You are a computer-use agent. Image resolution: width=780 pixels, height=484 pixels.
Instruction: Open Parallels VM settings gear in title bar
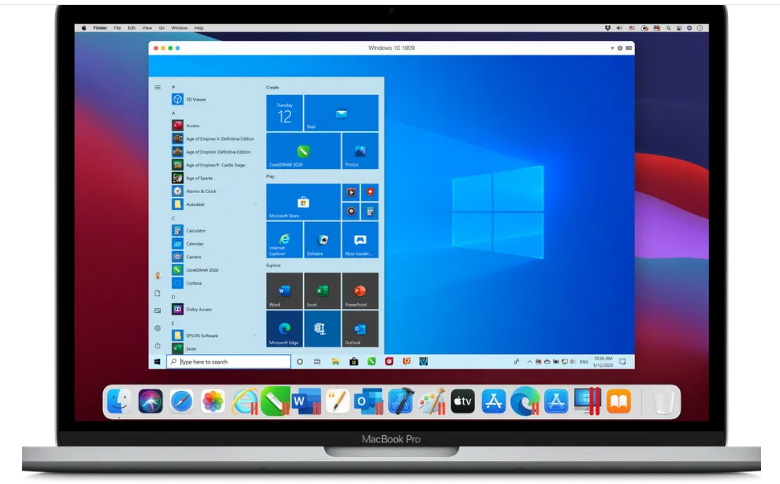(x=620, y=48)
